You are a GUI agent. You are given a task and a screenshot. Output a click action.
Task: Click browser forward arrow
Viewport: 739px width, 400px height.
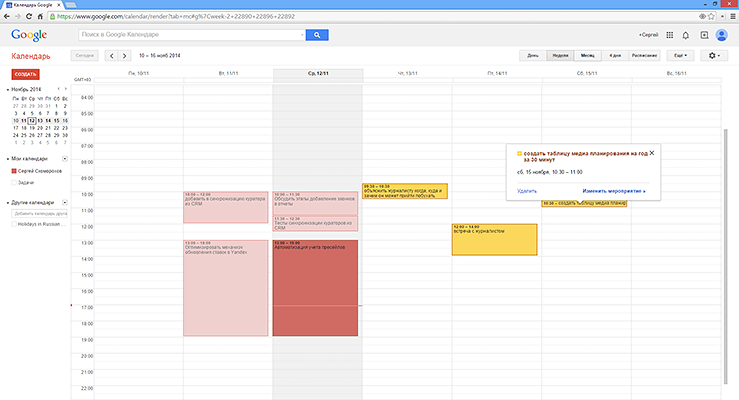tap(17, 16)
